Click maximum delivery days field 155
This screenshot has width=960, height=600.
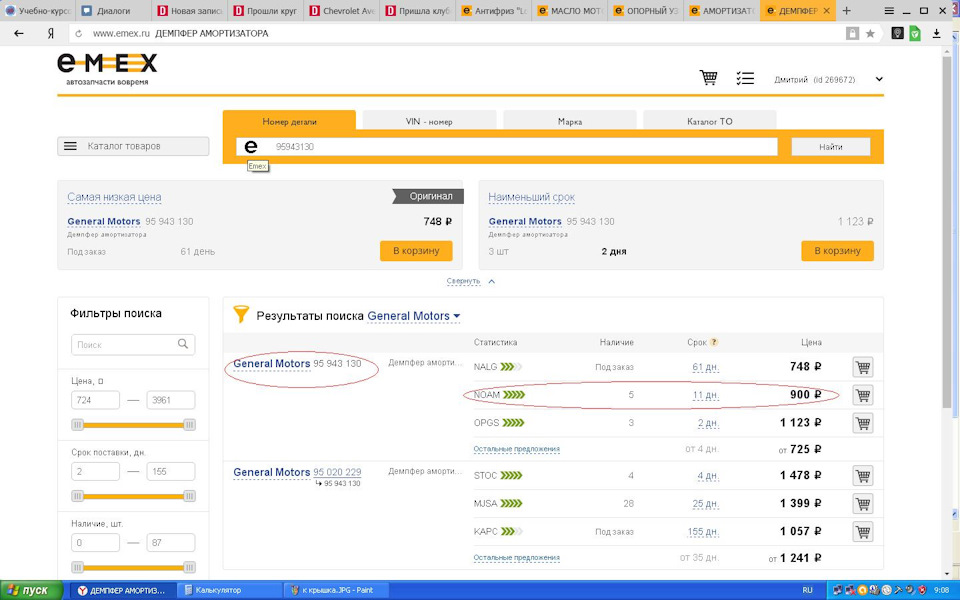click(171, 471)
